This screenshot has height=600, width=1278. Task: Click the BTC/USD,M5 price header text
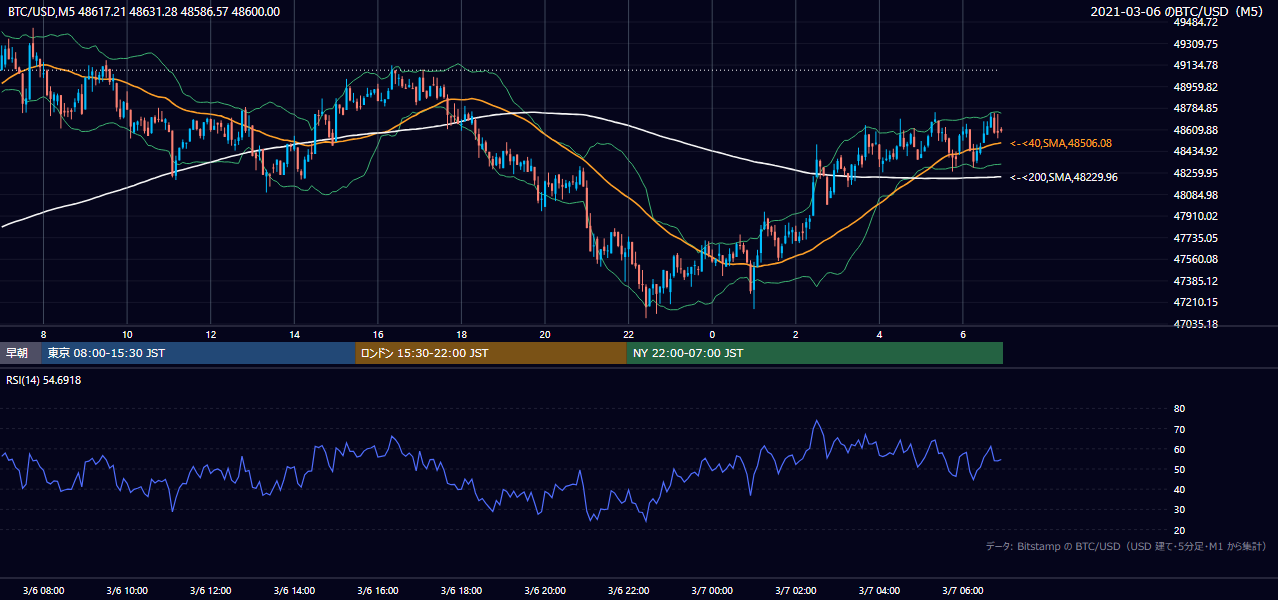coord(143,12)
